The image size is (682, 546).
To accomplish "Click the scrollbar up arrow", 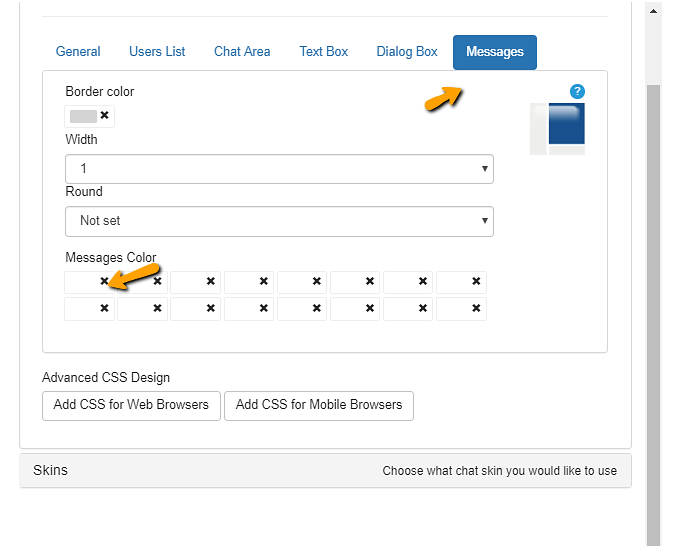I will (x=654, y=12).
